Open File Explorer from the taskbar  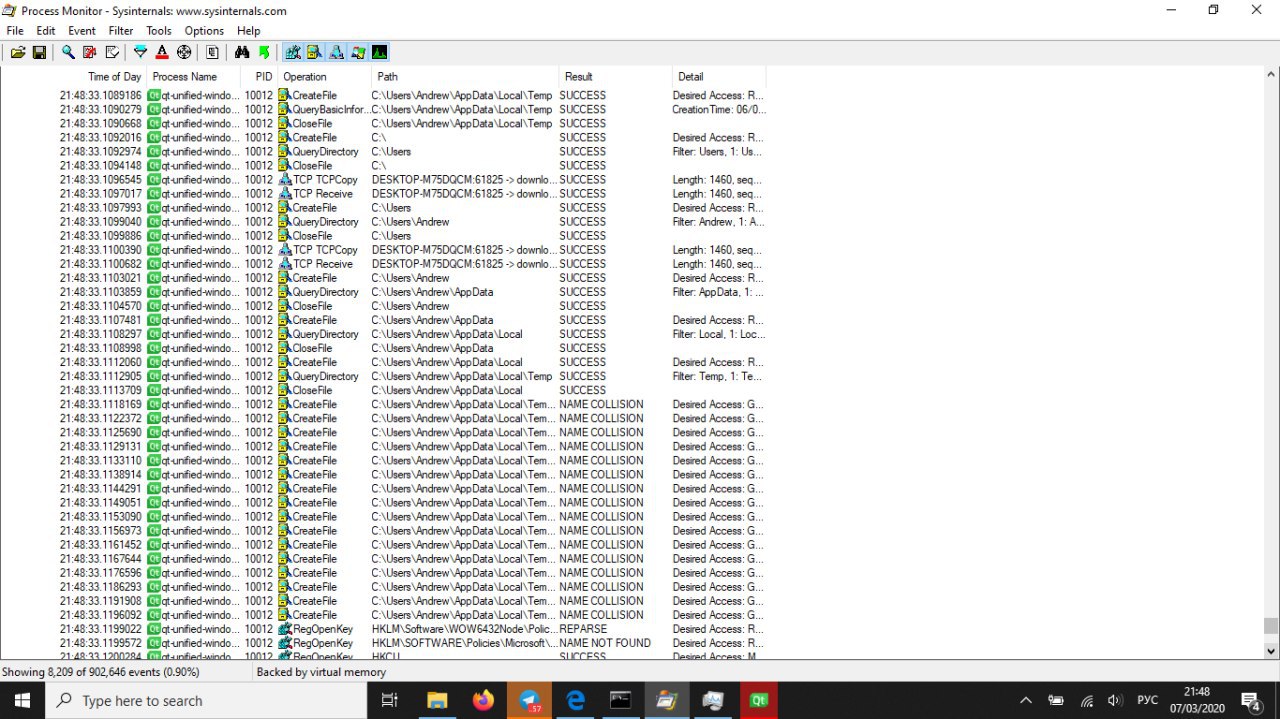(437, 701)
